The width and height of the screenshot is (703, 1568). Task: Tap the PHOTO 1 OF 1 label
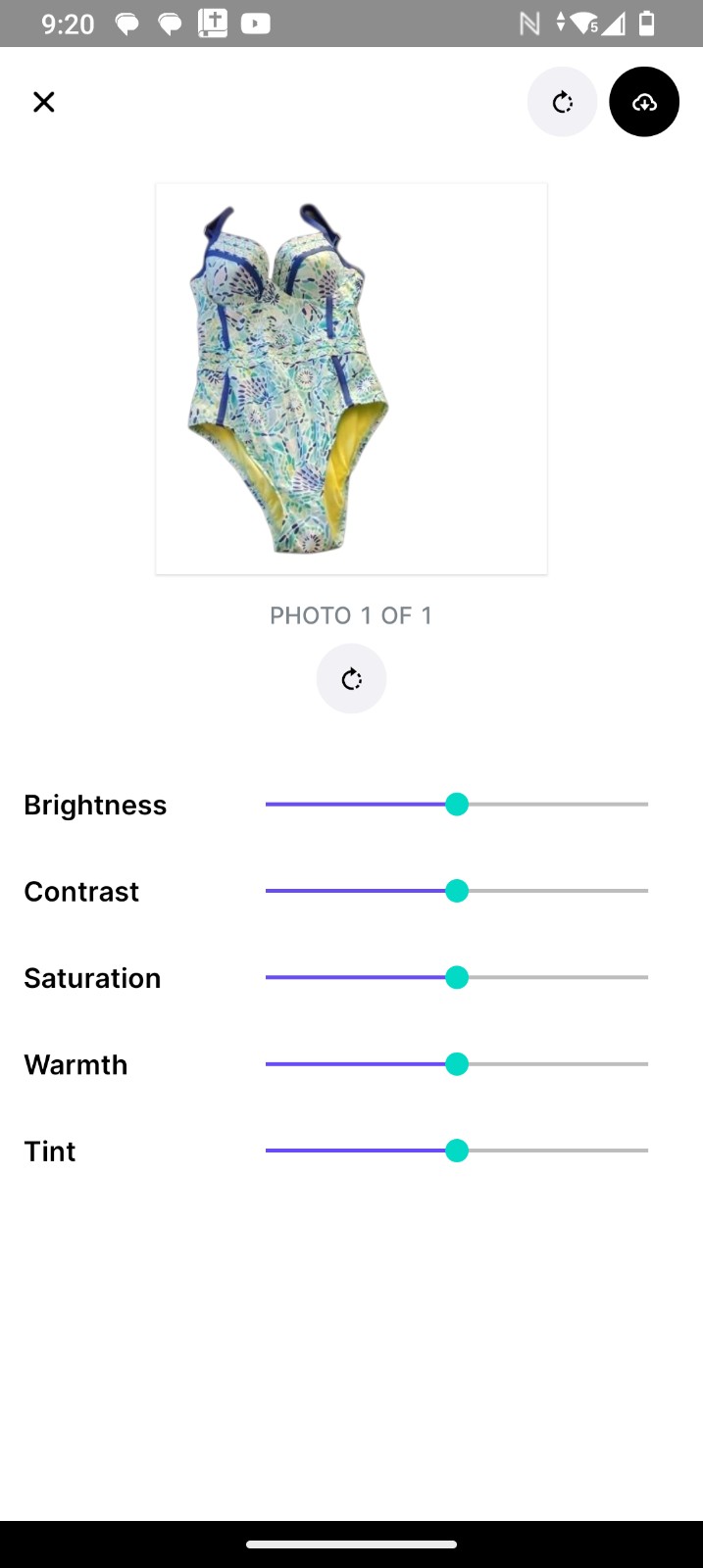point(351,615)
